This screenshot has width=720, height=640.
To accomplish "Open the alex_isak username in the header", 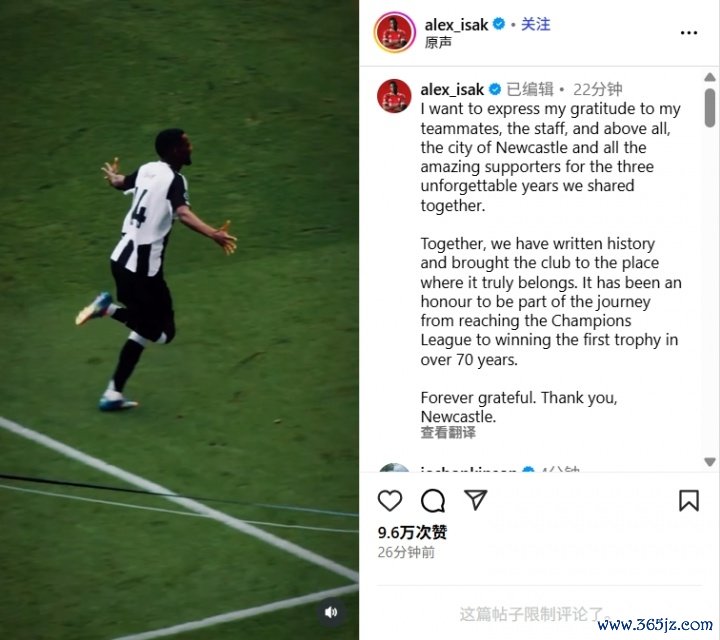I will click(x=456, y=24).
